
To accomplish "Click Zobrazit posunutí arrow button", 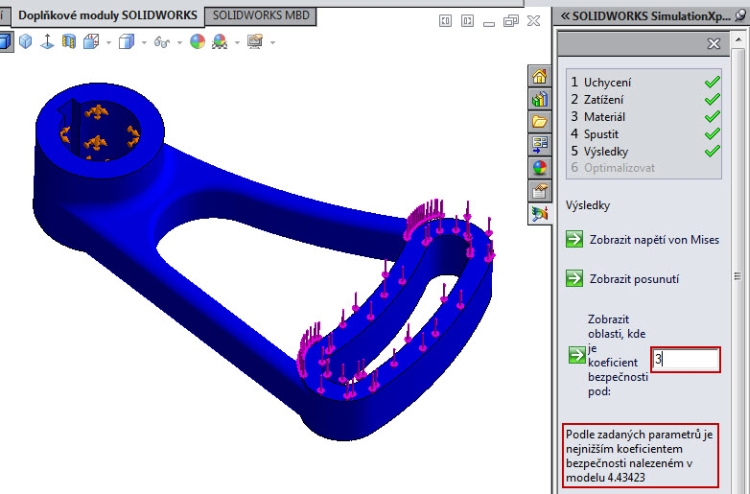I will (574, 278).
